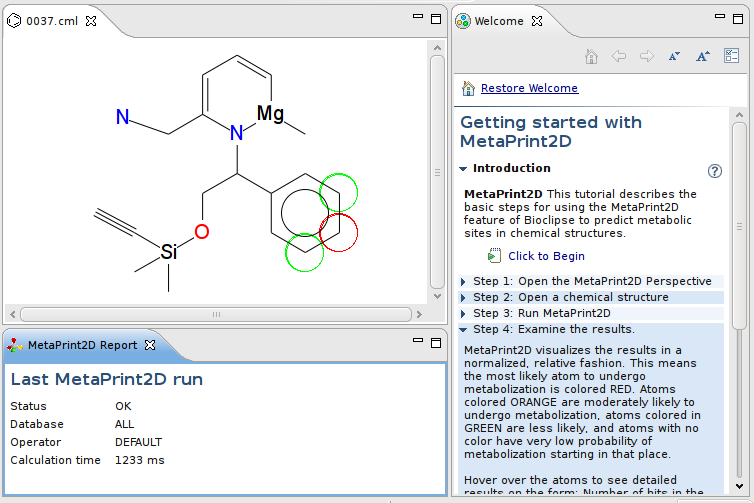Image resolution: width=754 pixels, height=503 pixels.
Task: Click the Home icon in Welcome toolbar
Action: [x=591, y=56]
